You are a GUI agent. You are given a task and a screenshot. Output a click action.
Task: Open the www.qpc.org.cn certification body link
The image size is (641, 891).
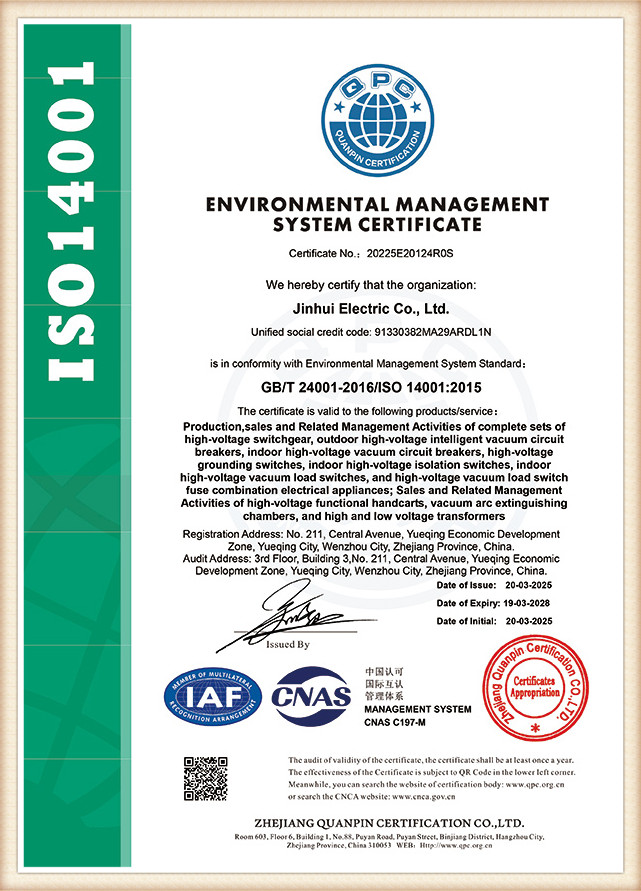click(535, 784)
